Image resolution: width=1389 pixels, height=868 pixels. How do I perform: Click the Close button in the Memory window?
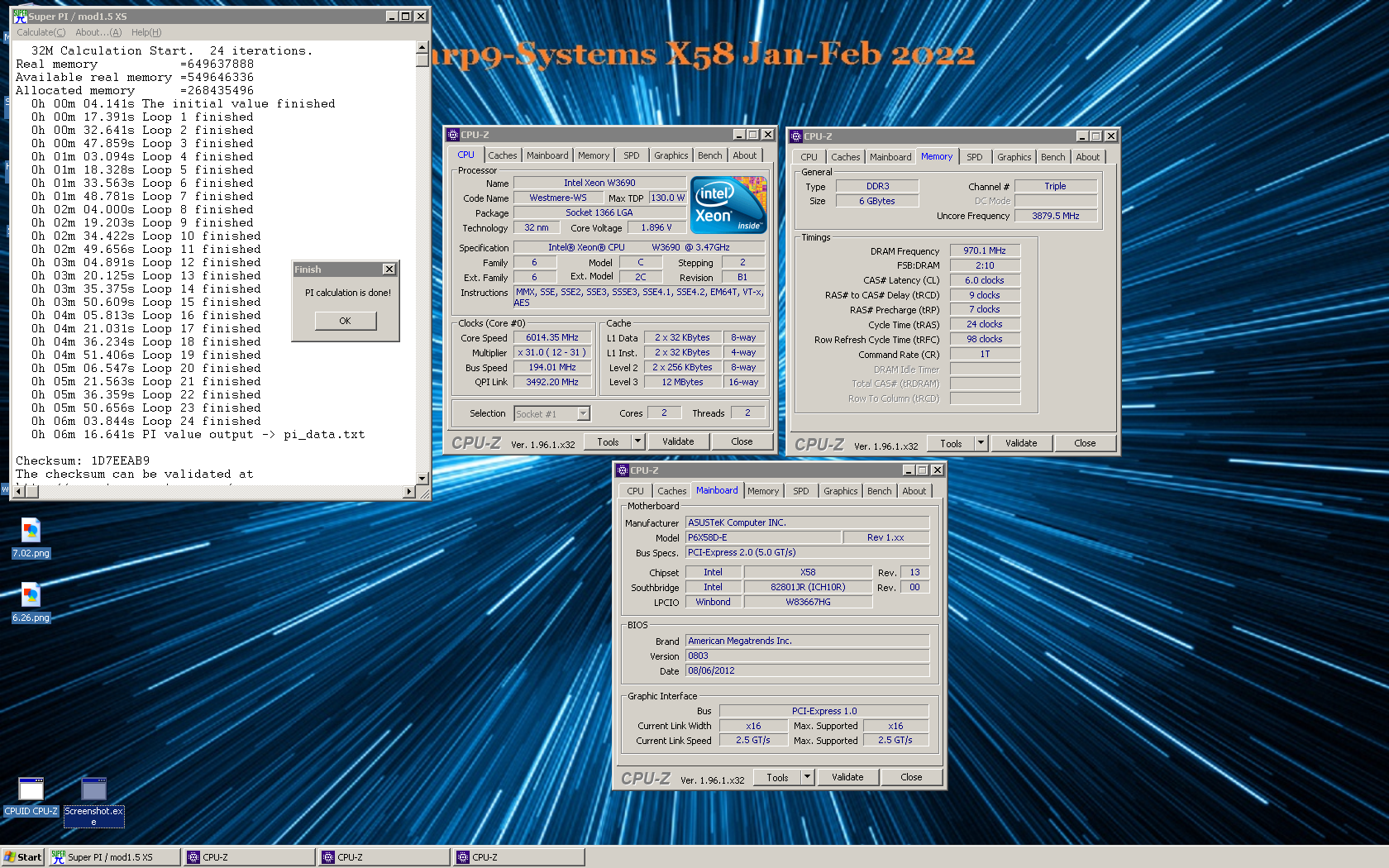(1085, 444)
